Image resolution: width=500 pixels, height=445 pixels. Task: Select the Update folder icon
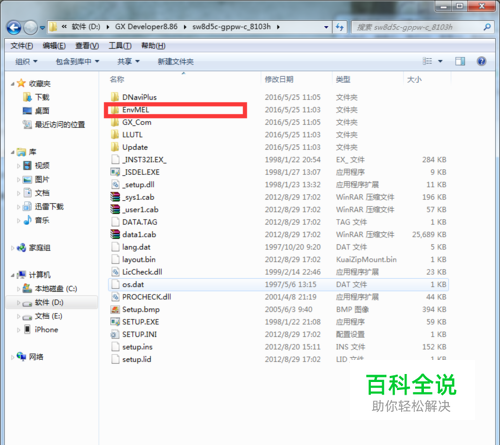pos(115,147)
